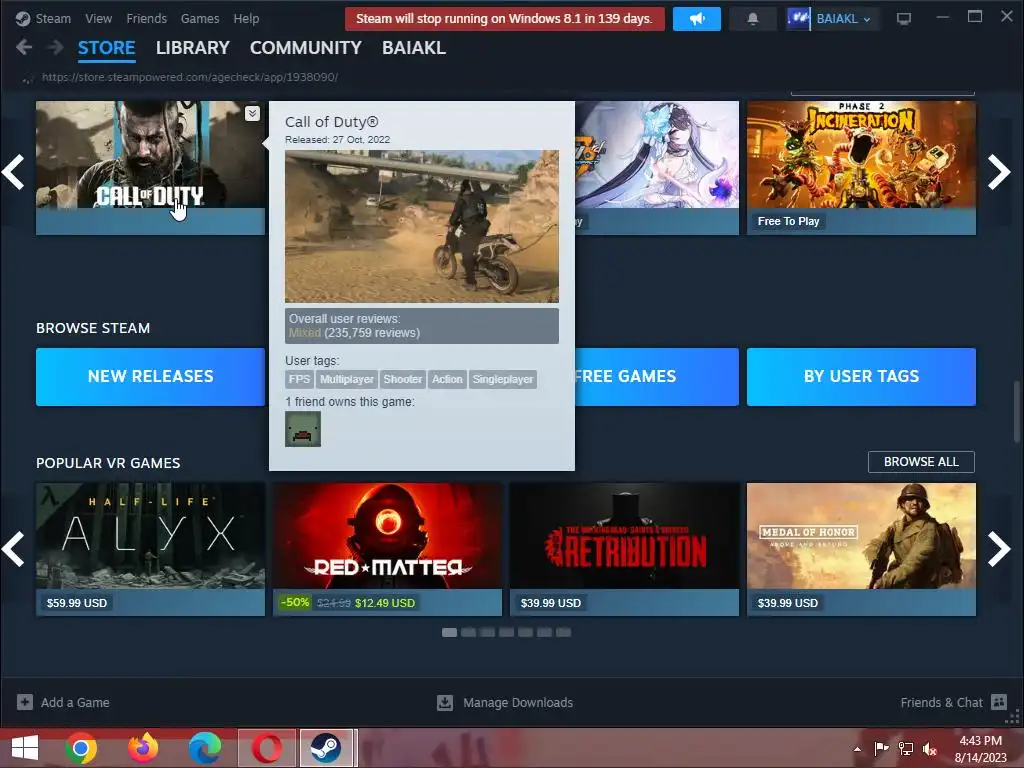The width and height of the screenshot is (1024, 768).
Task: Click the store URL address text
Action: click(x=189, y=77)
